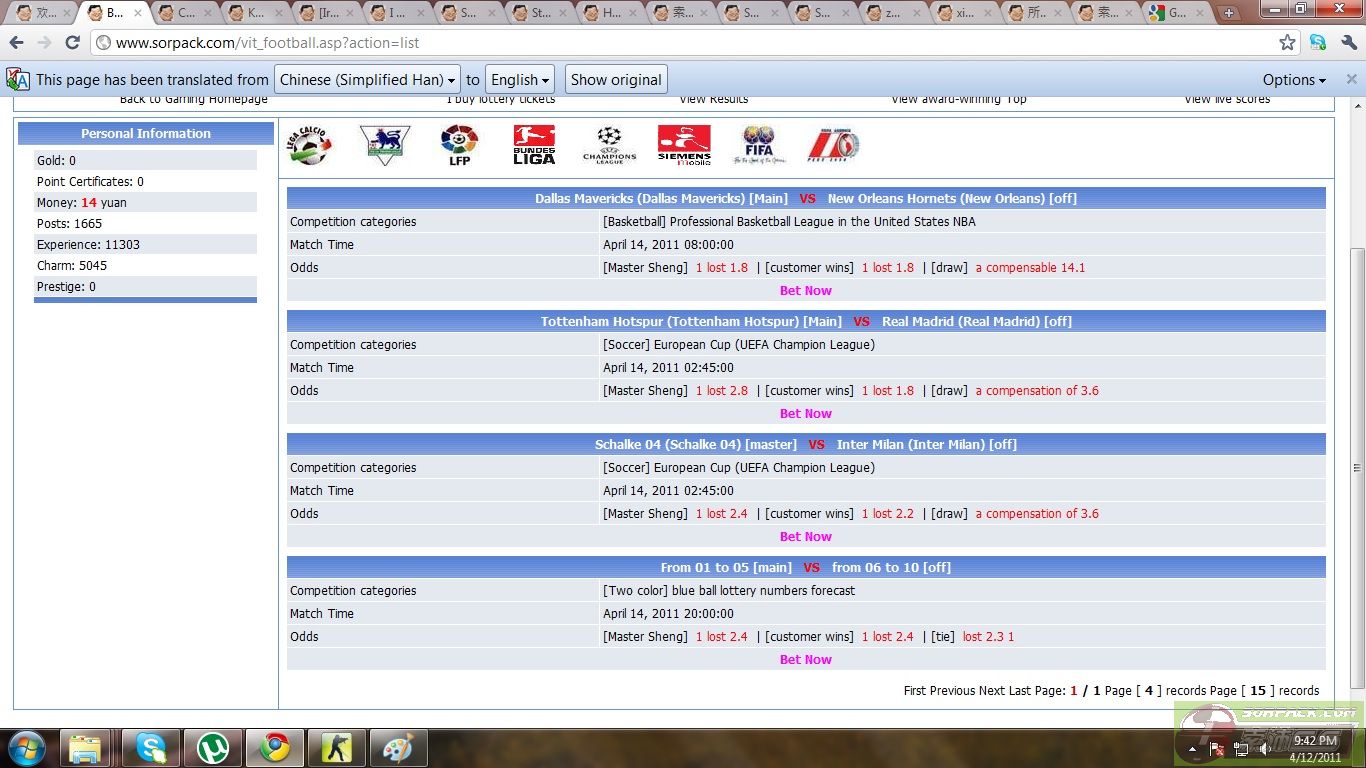
Task: Click the Siemens Mobile league logo
Action: coord(684,145)
